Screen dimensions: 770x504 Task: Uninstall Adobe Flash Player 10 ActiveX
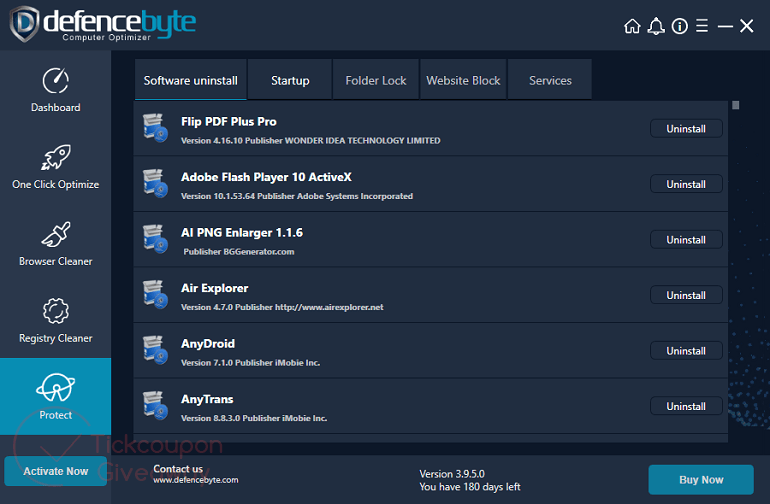686,184
